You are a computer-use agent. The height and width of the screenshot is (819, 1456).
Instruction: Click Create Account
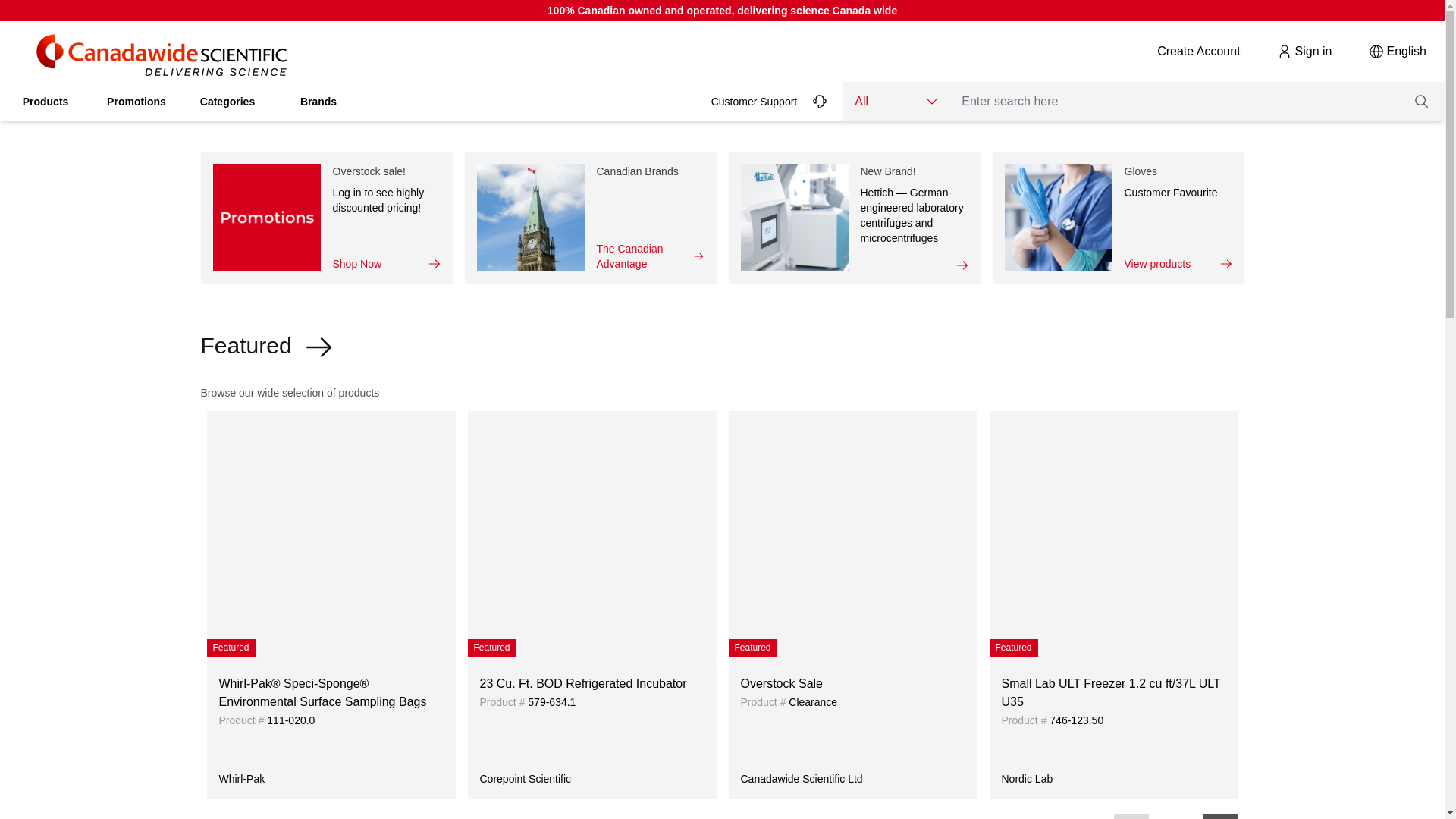[x=1198, y=52]
